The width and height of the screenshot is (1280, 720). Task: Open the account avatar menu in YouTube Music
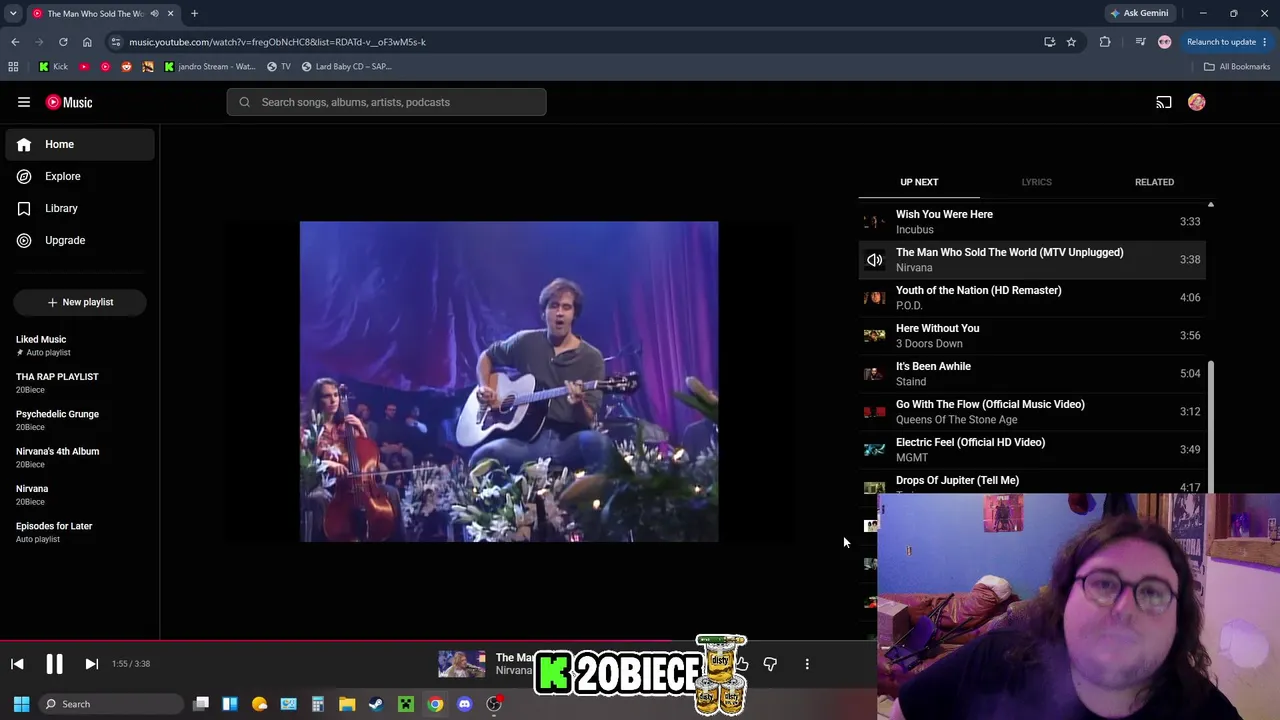1197,102
